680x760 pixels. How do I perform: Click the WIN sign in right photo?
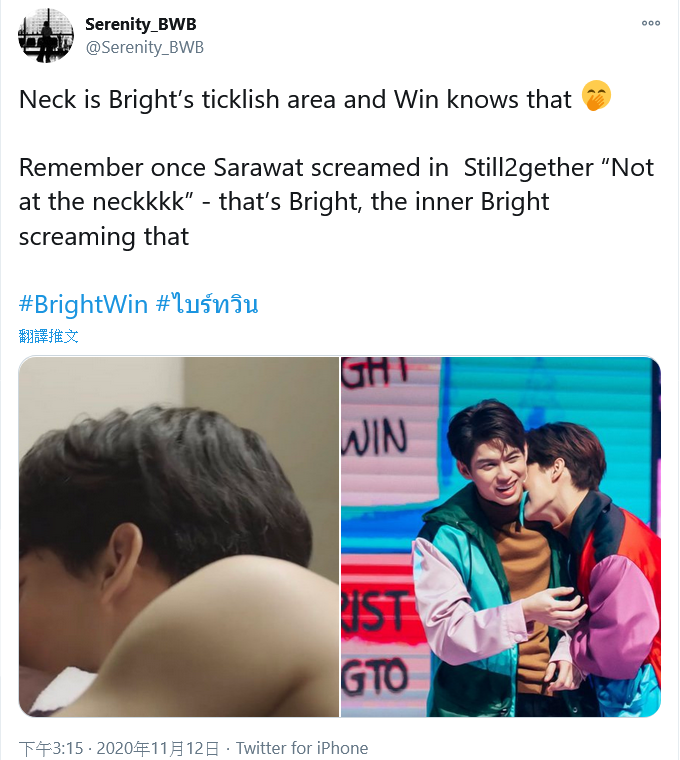pos(375,438)
